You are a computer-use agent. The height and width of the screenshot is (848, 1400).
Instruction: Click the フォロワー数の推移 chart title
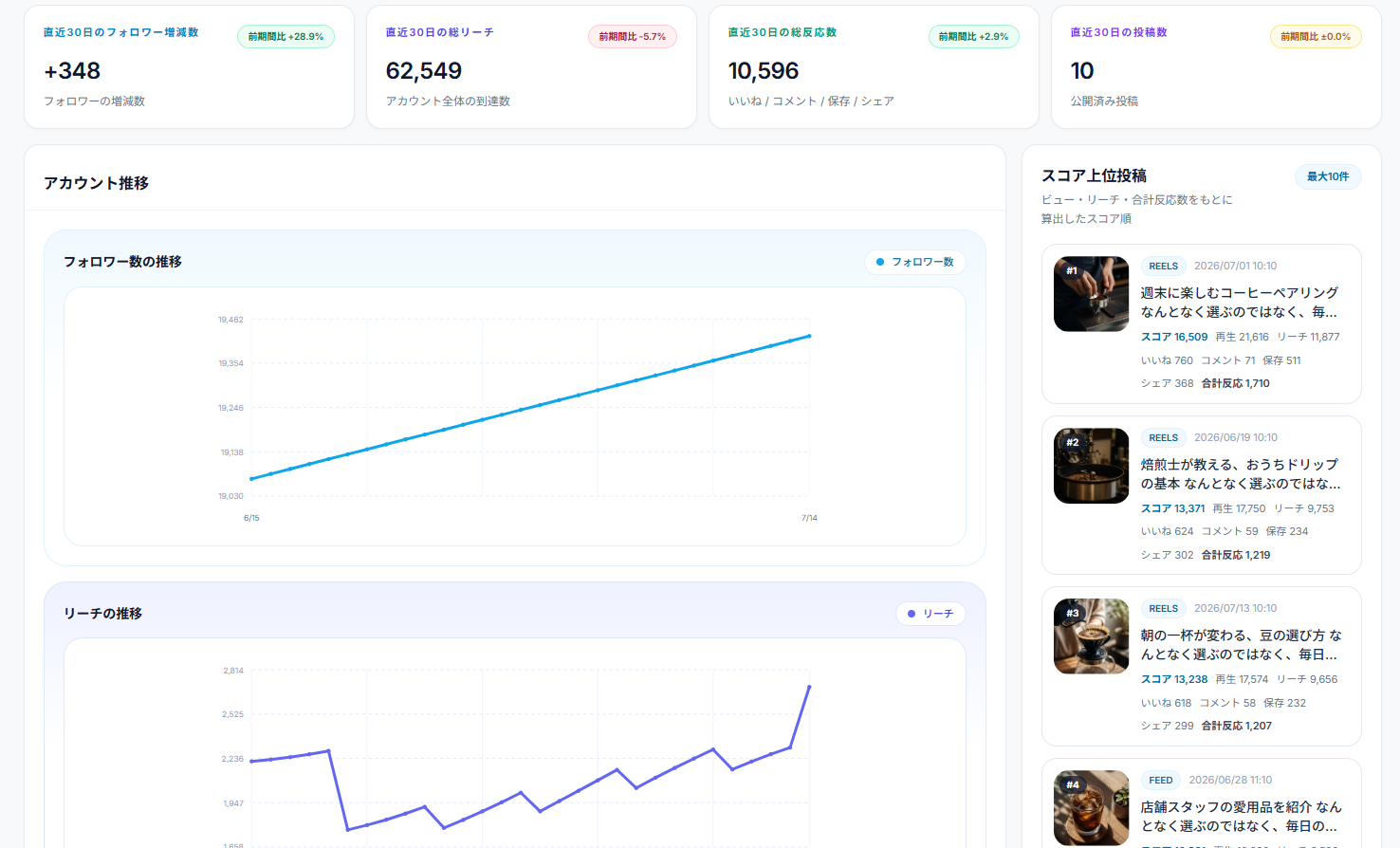coord(122,262)
